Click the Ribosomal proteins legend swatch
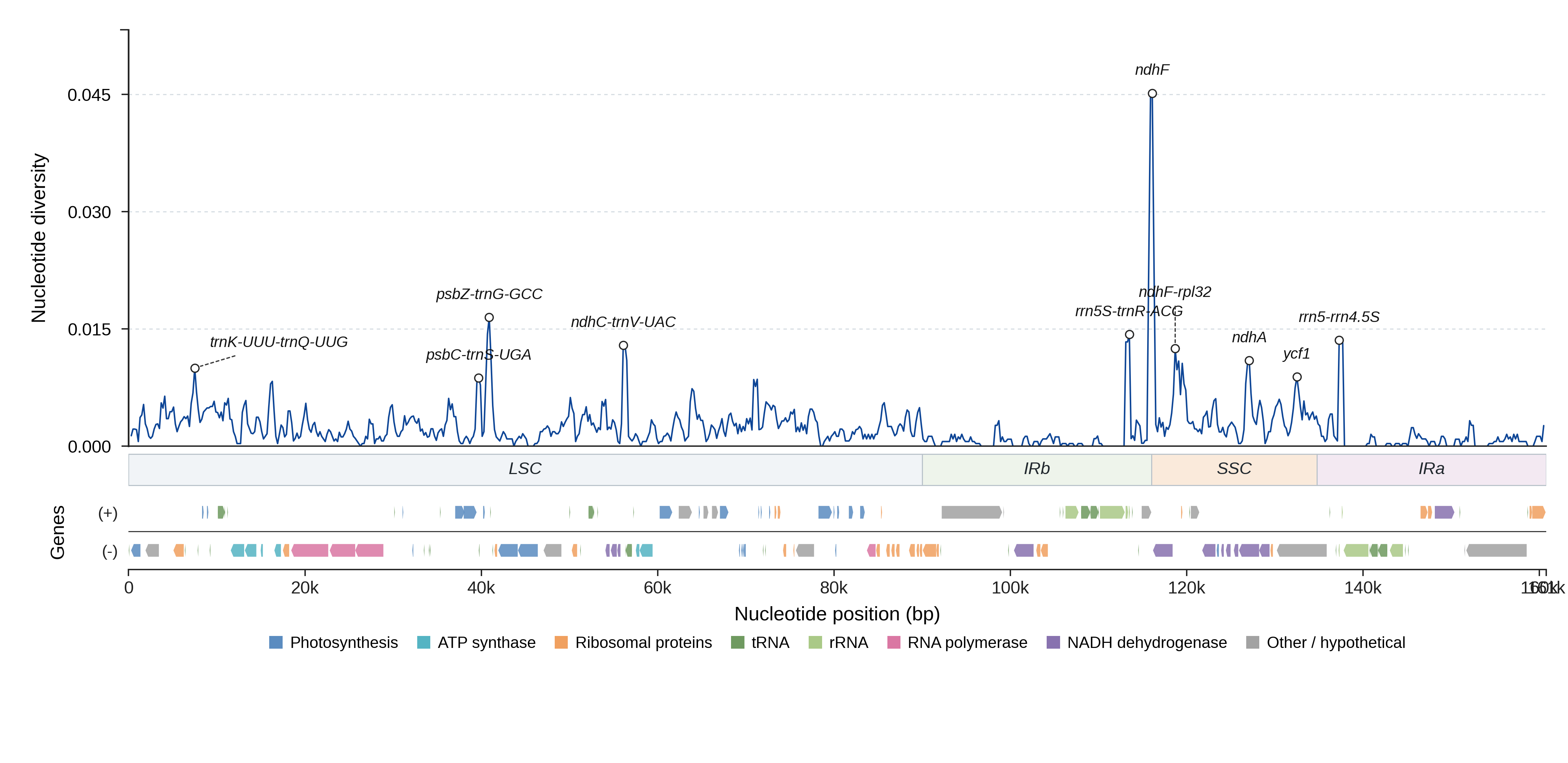 pos(561,642)
